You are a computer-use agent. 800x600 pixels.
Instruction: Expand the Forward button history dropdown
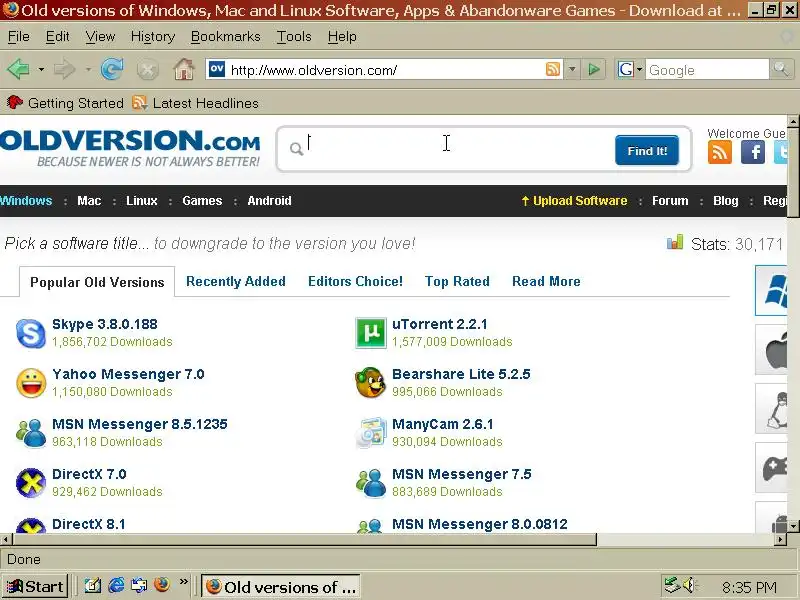pos(88,69)
